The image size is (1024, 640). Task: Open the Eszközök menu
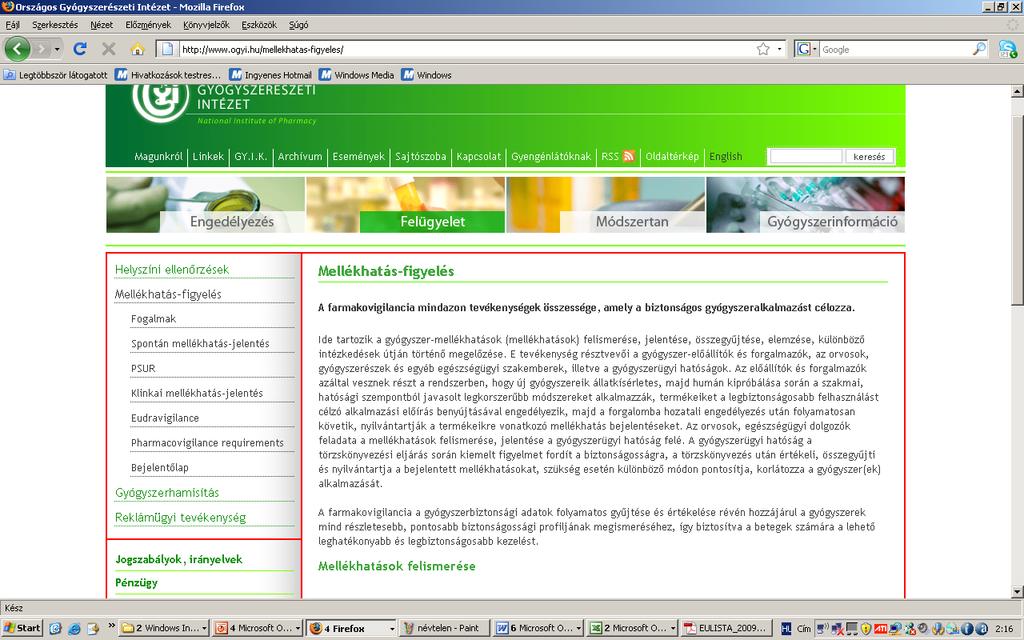(259, 25)
